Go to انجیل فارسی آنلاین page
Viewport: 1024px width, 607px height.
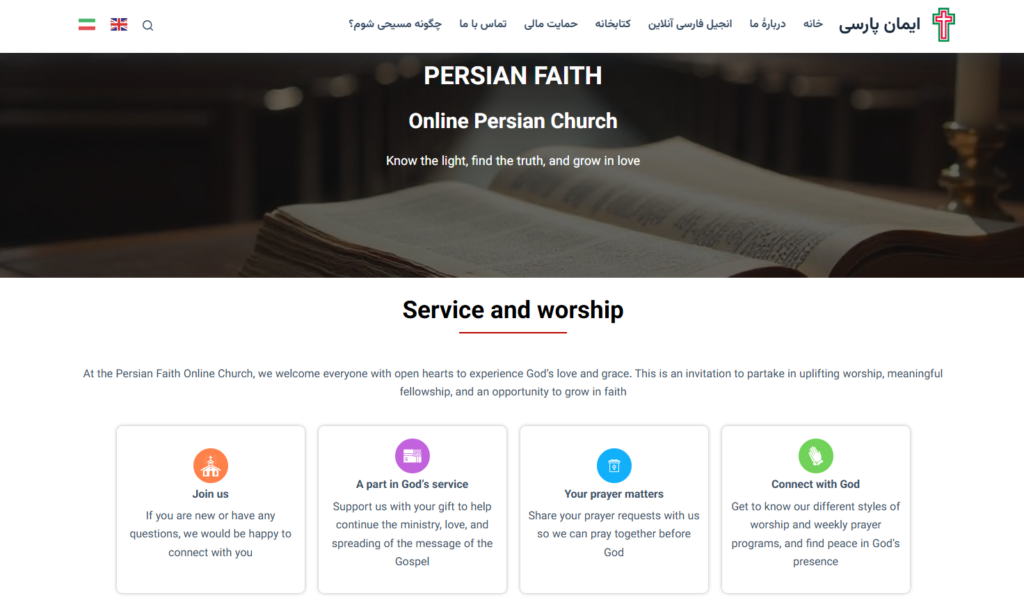coord(690,24)
